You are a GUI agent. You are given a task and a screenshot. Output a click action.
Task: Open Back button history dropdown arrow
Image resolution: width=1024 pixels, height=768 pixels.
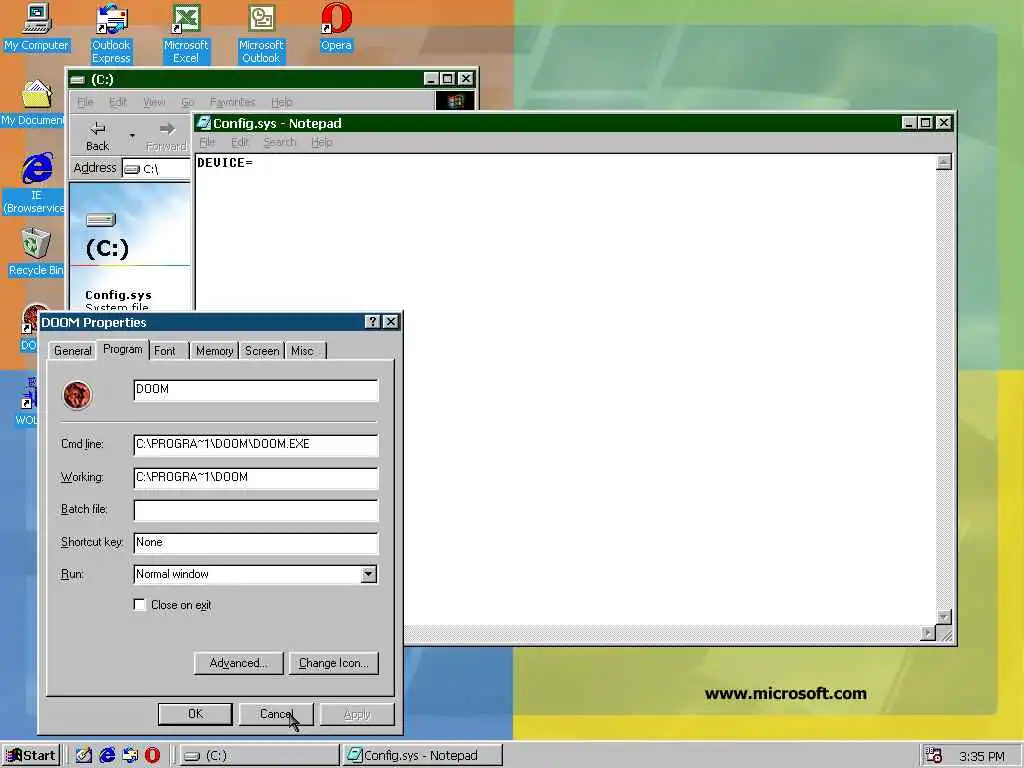coord(132,136)
